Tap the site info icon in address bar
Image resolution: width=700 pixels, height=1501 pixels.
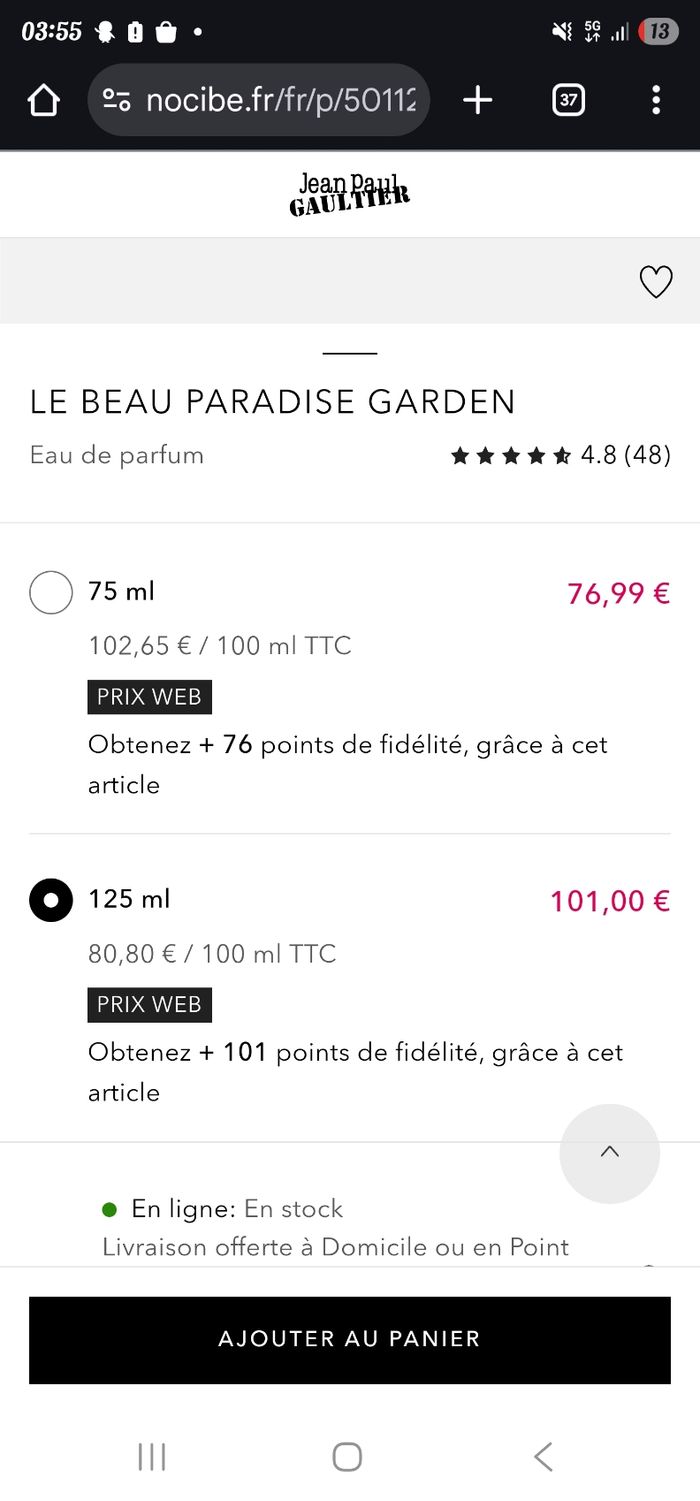117,100
